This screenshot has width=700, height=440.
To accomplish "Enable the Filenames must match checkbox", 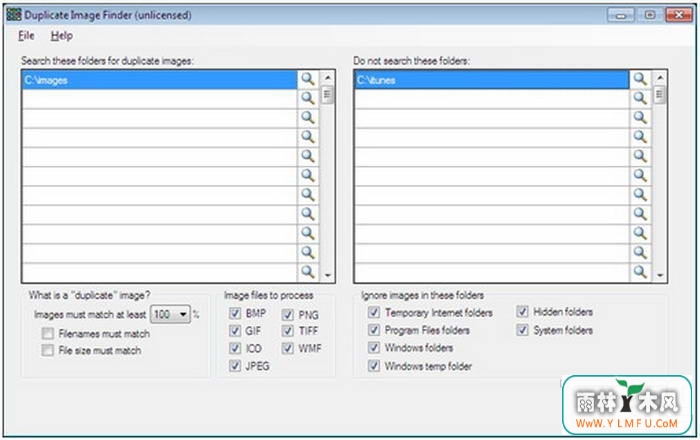I will [x=48, y=333].
